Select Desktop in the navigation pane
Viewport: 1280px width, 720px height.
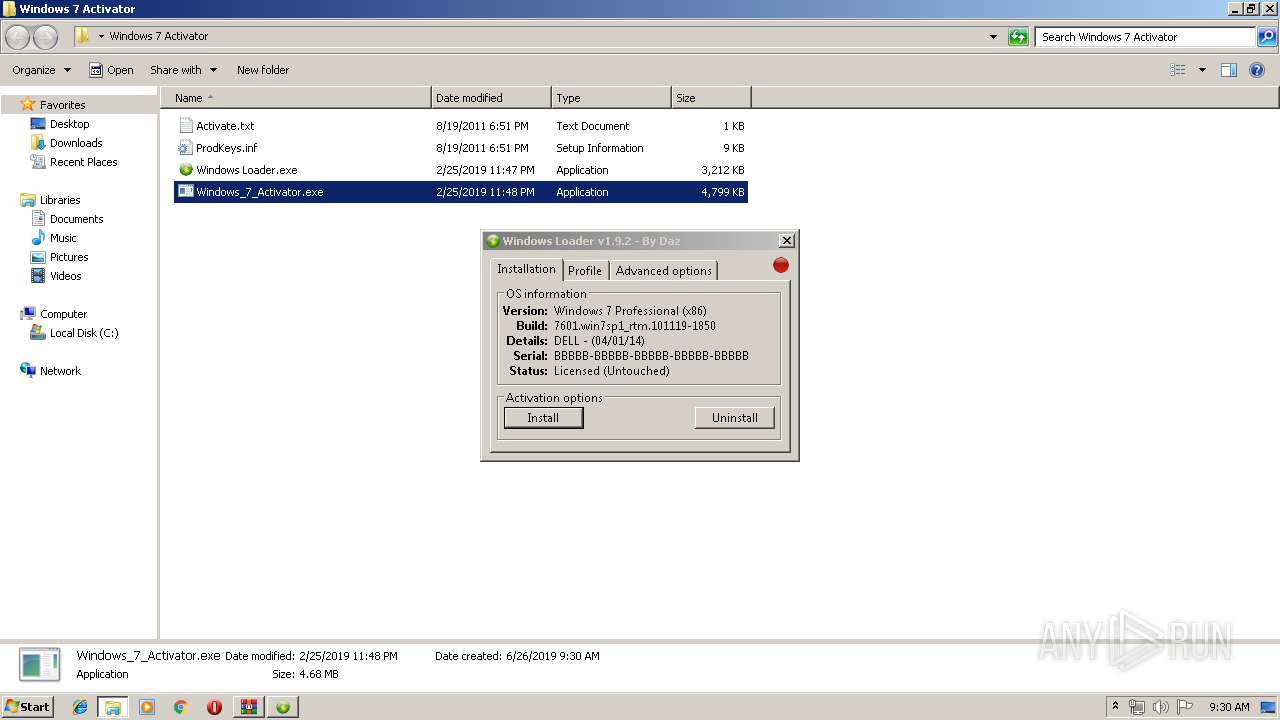tap(69, 124)
